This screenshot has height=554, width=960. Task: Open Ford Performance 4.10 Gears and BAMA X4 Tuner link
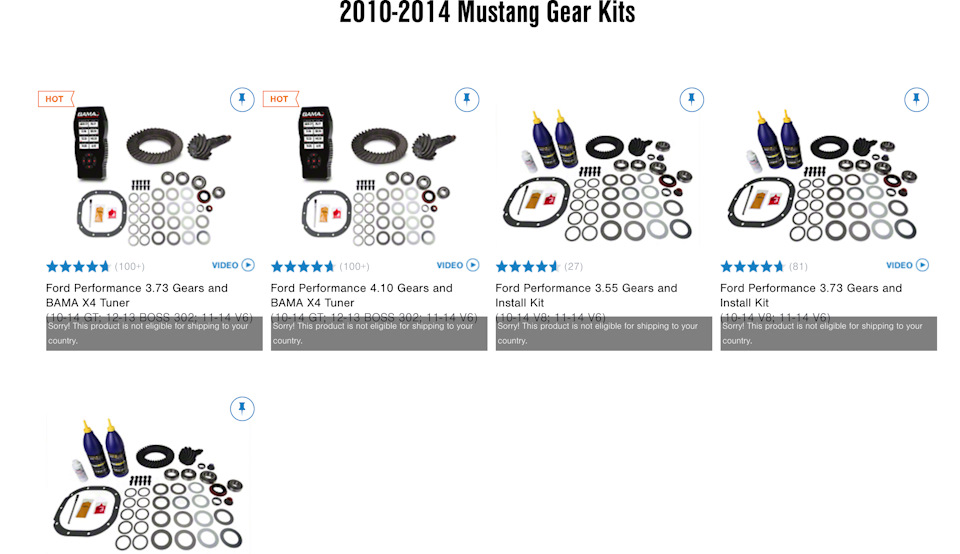click(x=361, y=295)
